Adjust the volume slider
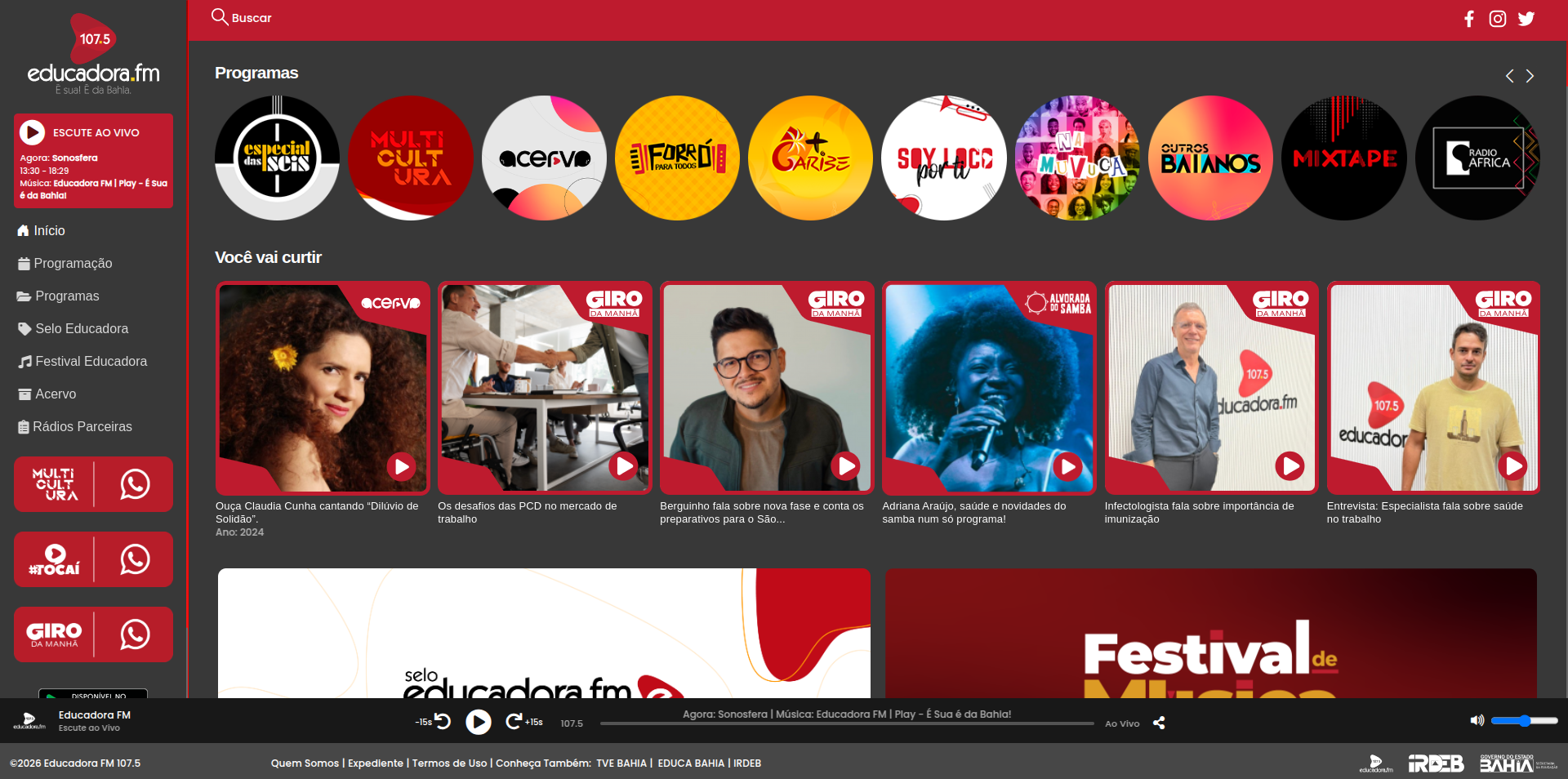Screen dimensions: 1568x779 coord(1524,720)
